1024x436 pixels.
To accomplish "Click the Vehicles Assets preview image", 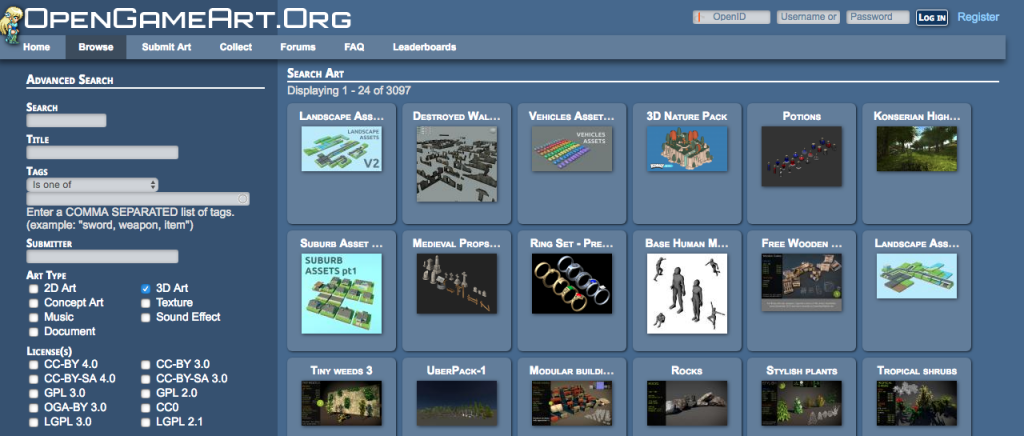I will (571, 148).
